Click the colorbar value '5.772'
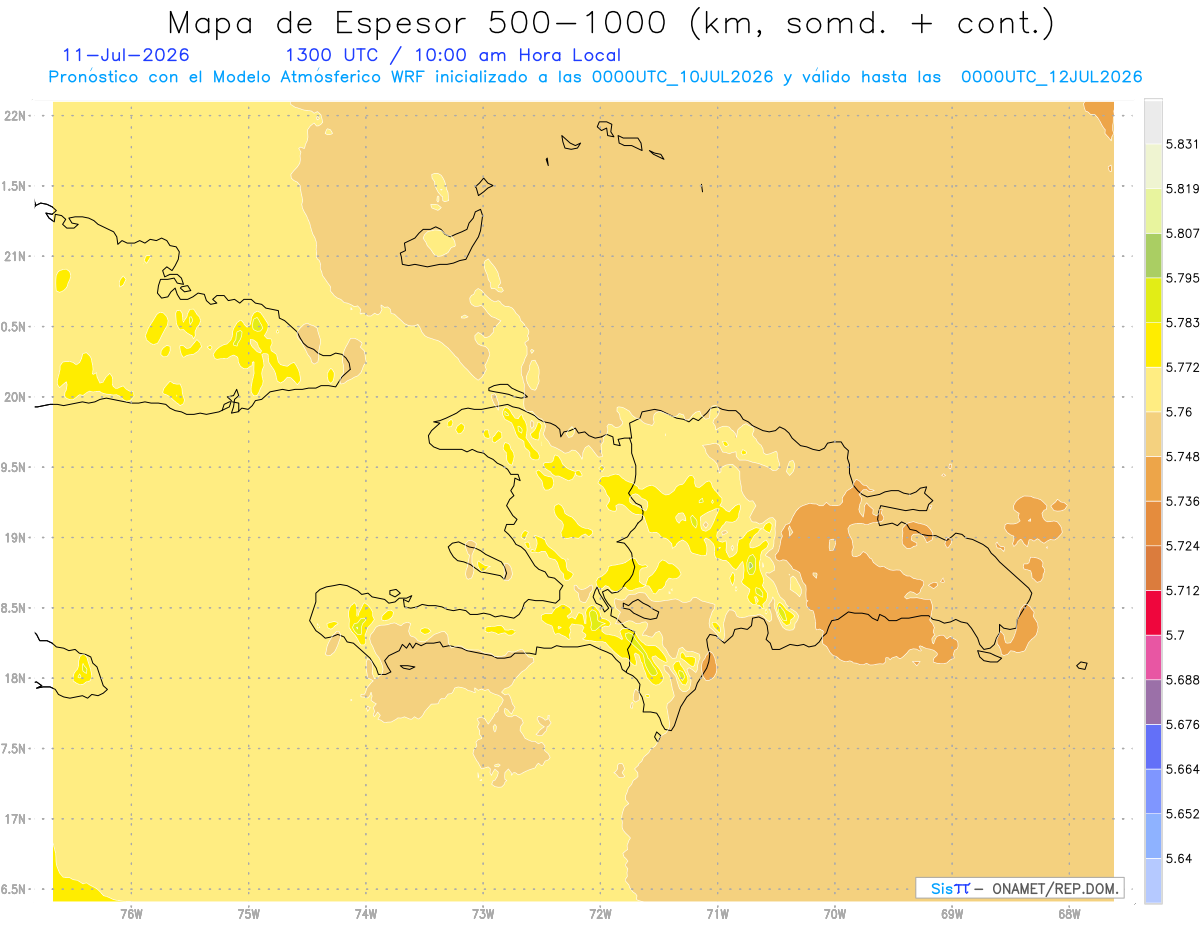This screenshot has height=927, width=1200. tap(1183, 367)
